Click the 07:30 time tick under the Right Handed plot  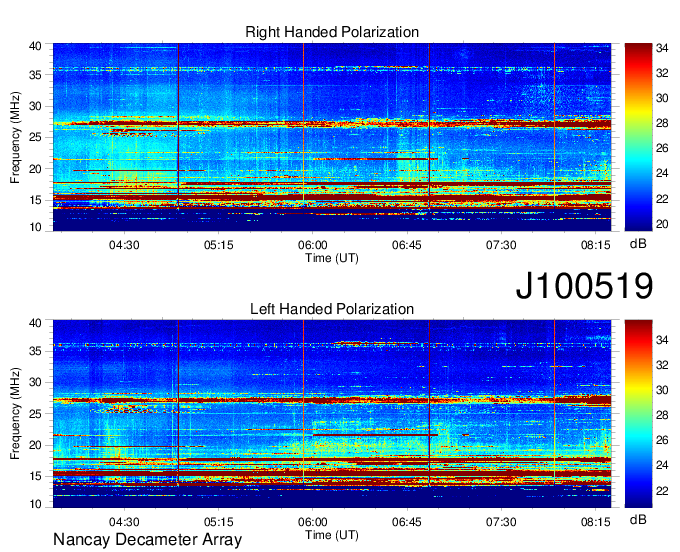click(501, 245)
